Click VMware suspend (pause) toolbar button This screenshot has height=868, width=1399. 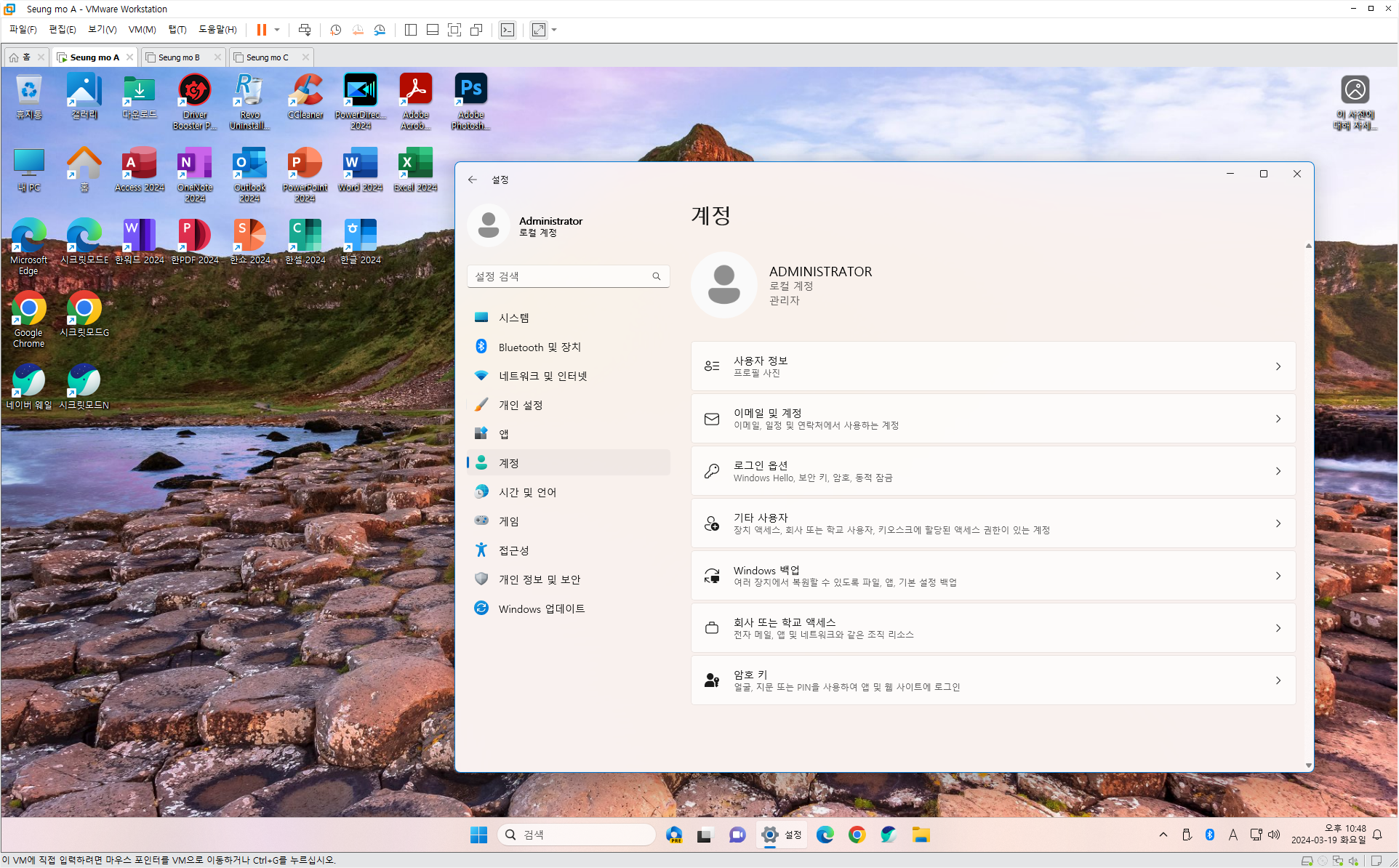pos(262,30)
